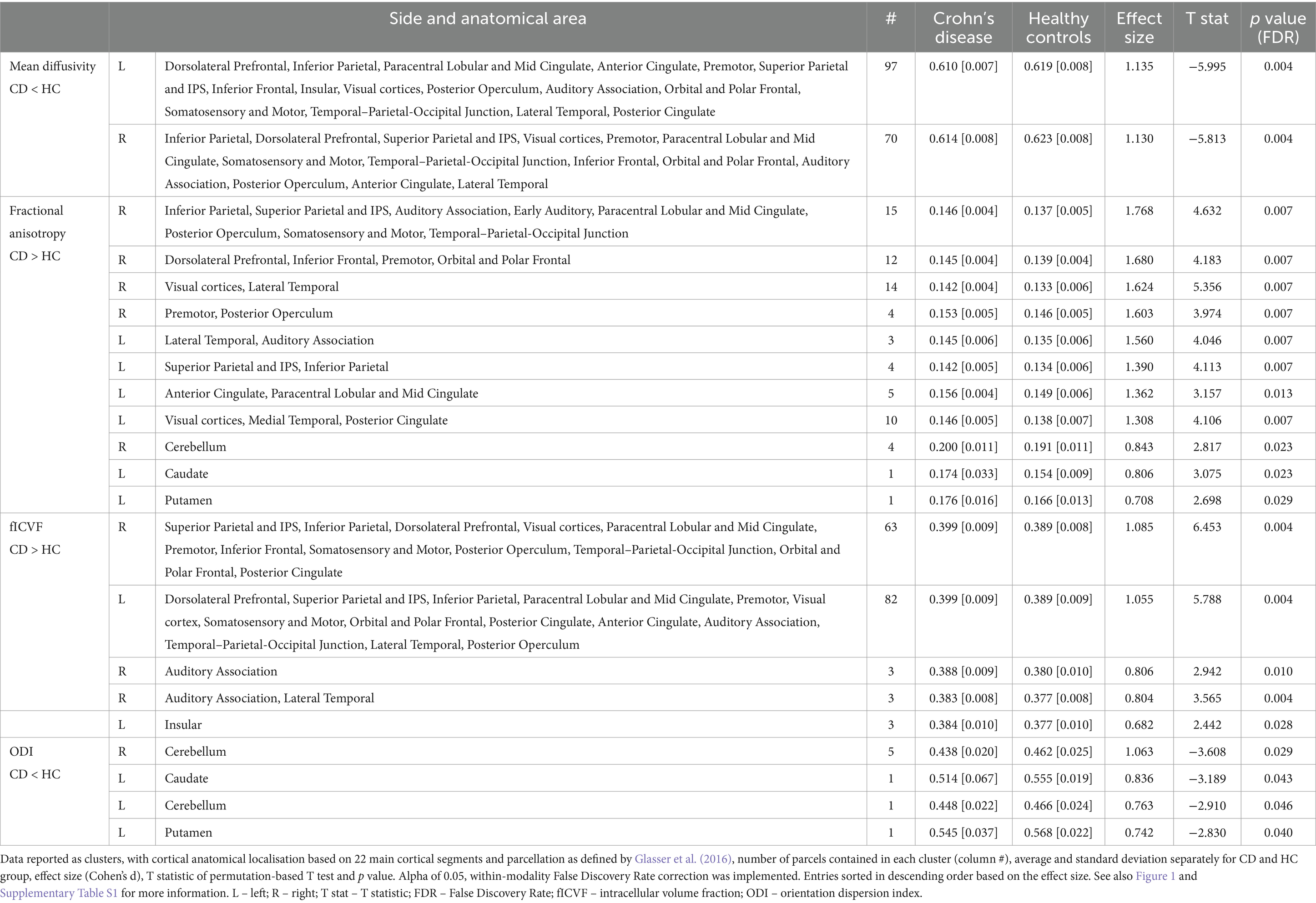The width and height of the screenshot is (1316, 903).
Task: Click the Crohn's value 0.200 [0.011]
Action: tap(963, 446)
